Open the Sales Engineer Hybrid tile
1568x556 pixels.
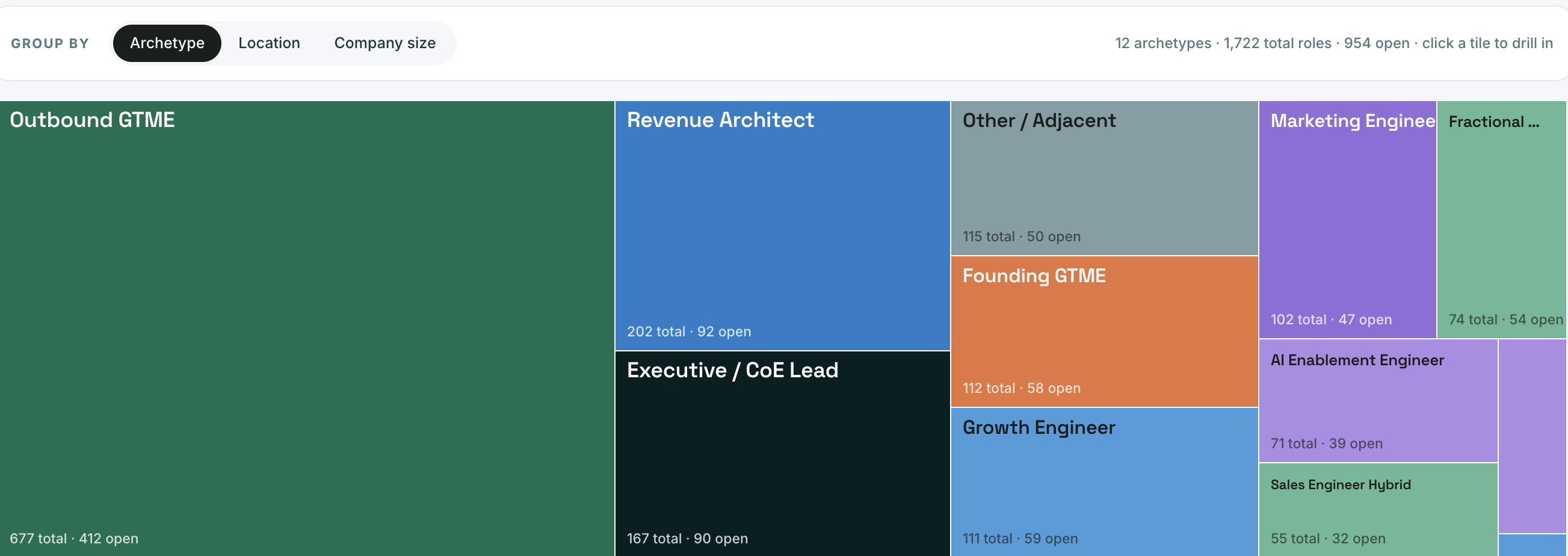coord(1378,510)
